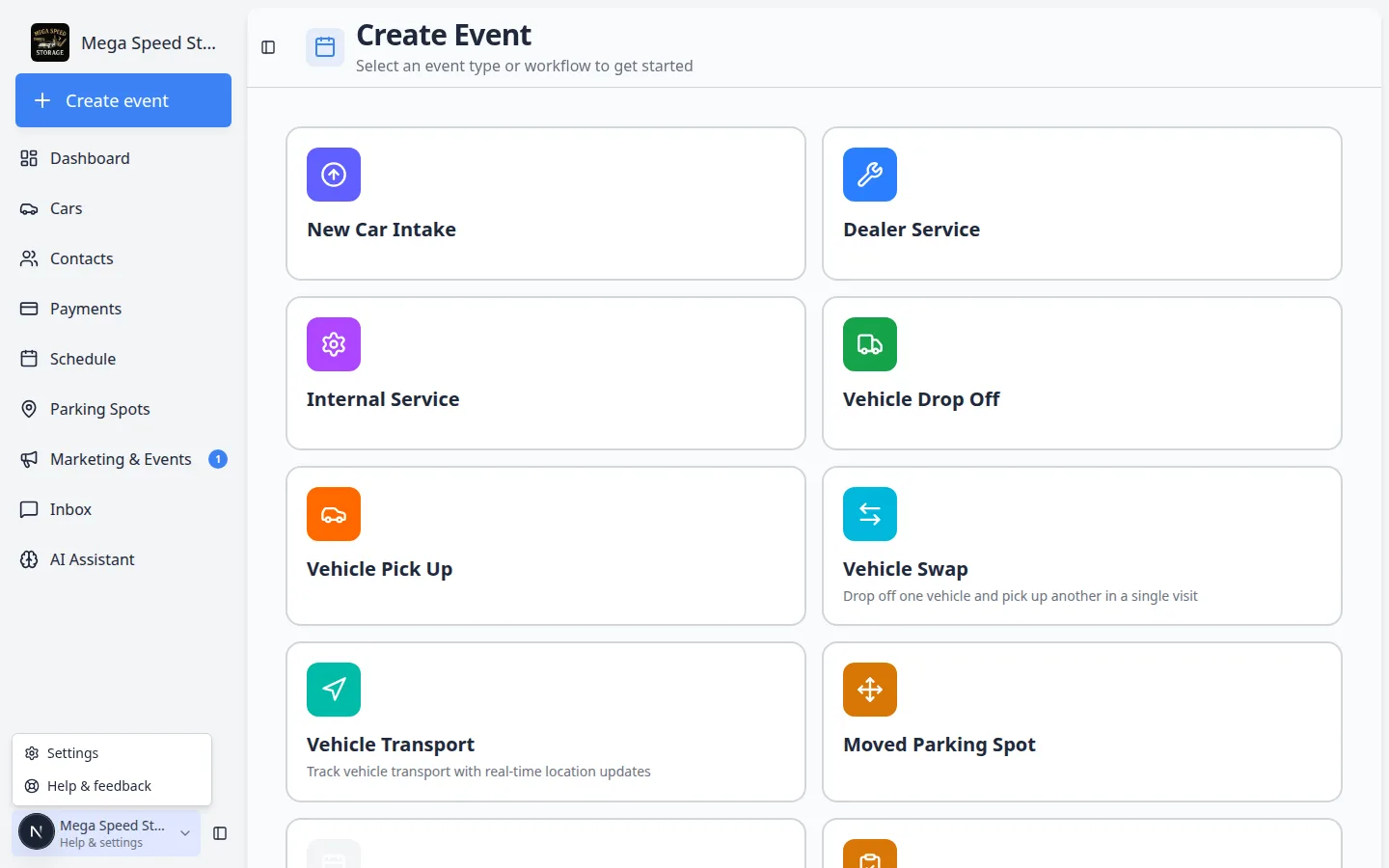Pick the Internal Service gear icon
The width and height of the screenshot is (1389, 868).
[x=334, y=344]
